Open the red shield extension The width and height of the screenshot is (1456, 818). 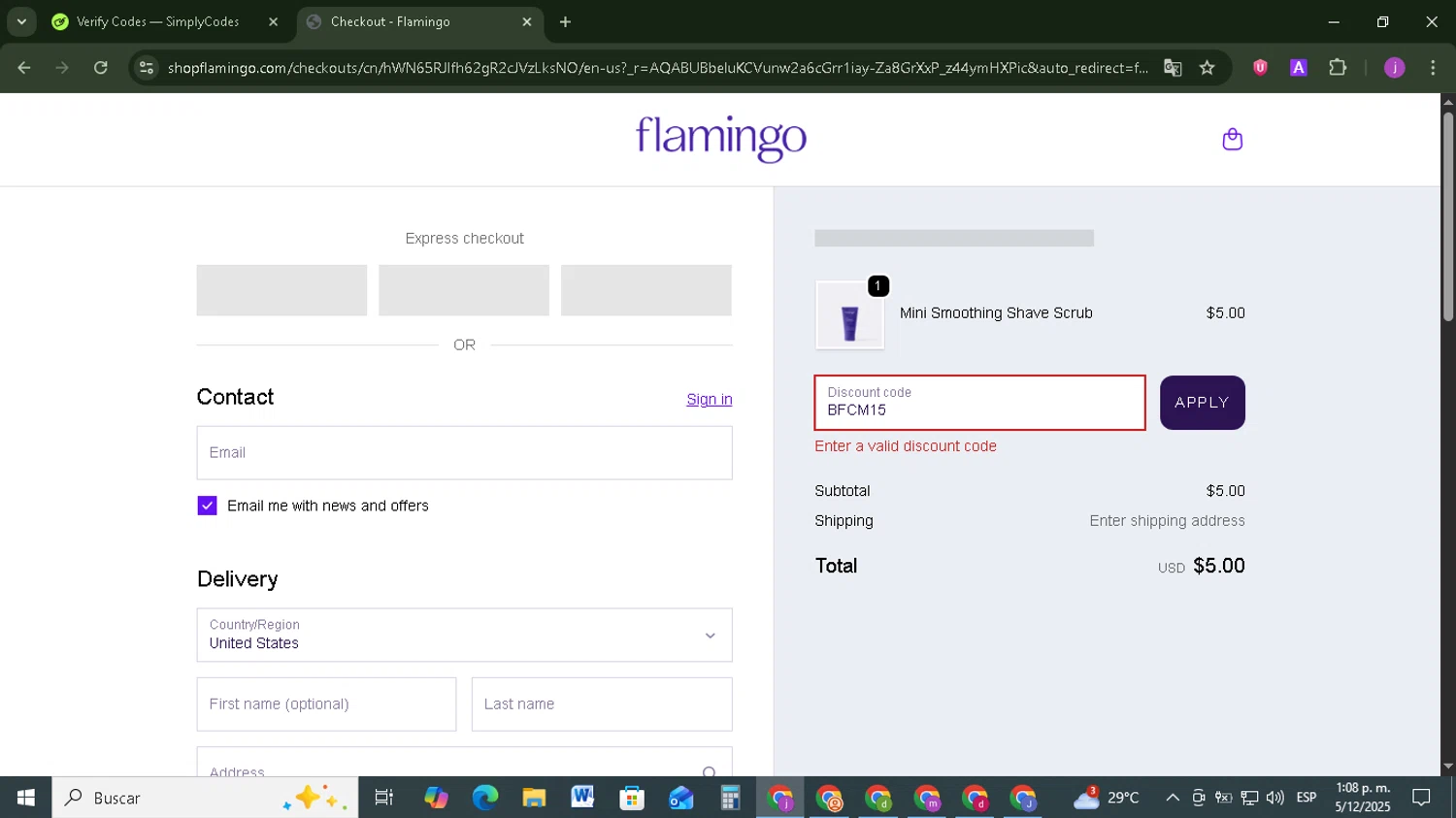(1260, 68)
